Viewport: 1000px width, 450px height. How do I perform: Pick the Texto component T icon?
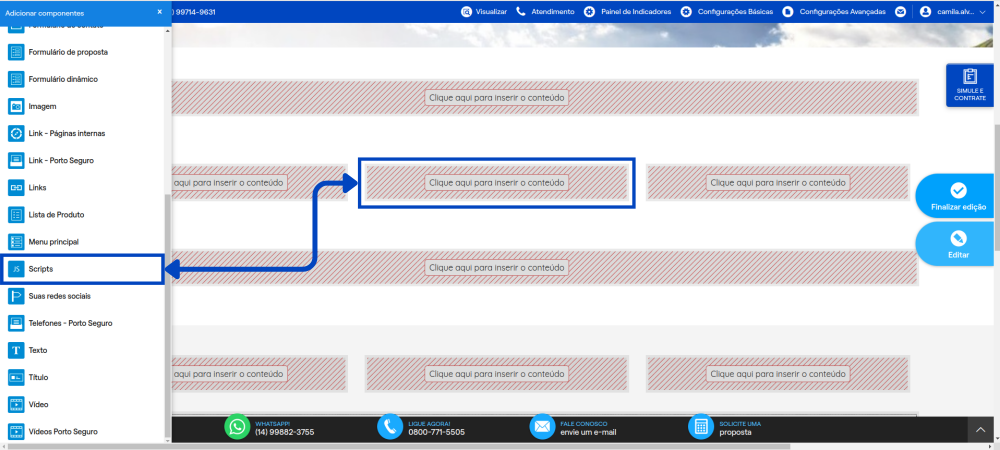click(x=16, y=351)
